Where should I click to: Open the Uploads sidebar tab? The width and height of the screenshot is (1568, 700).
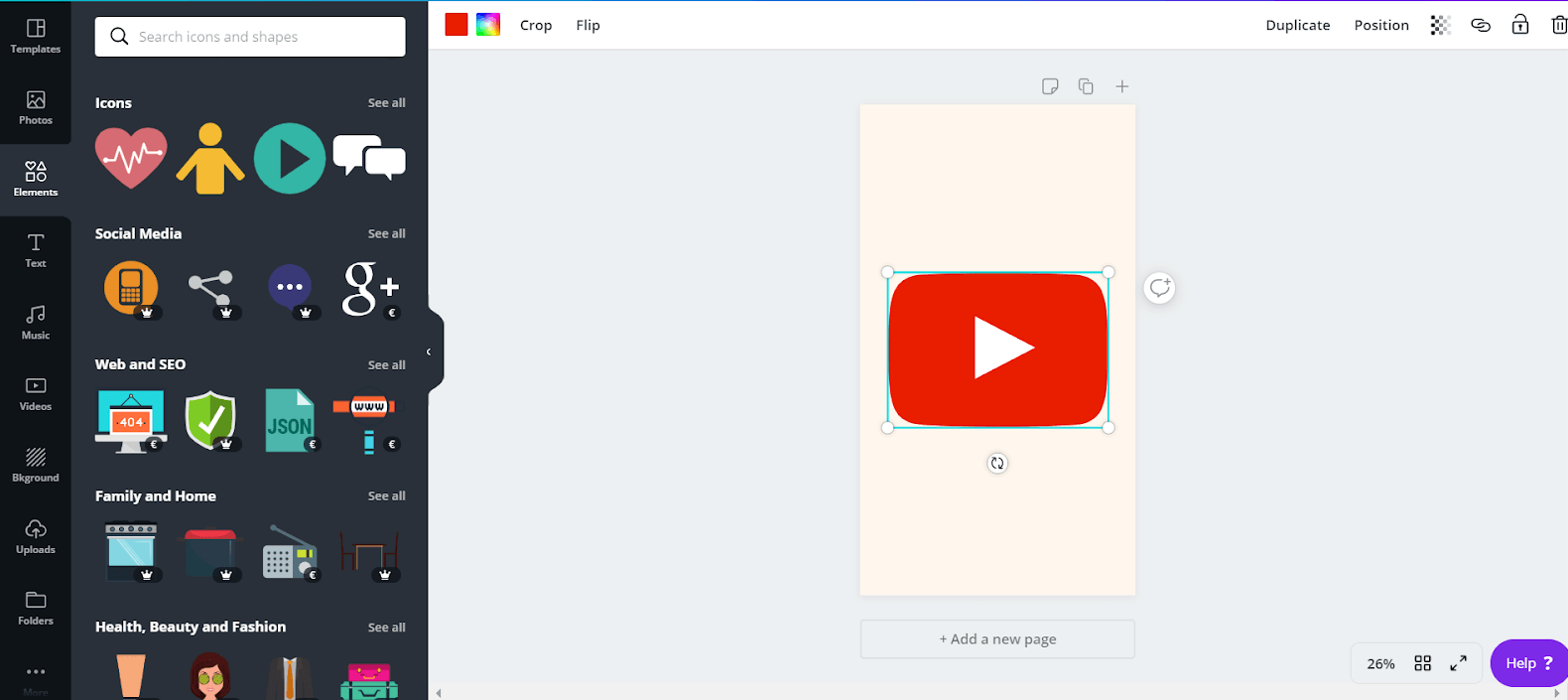[36, 536]
